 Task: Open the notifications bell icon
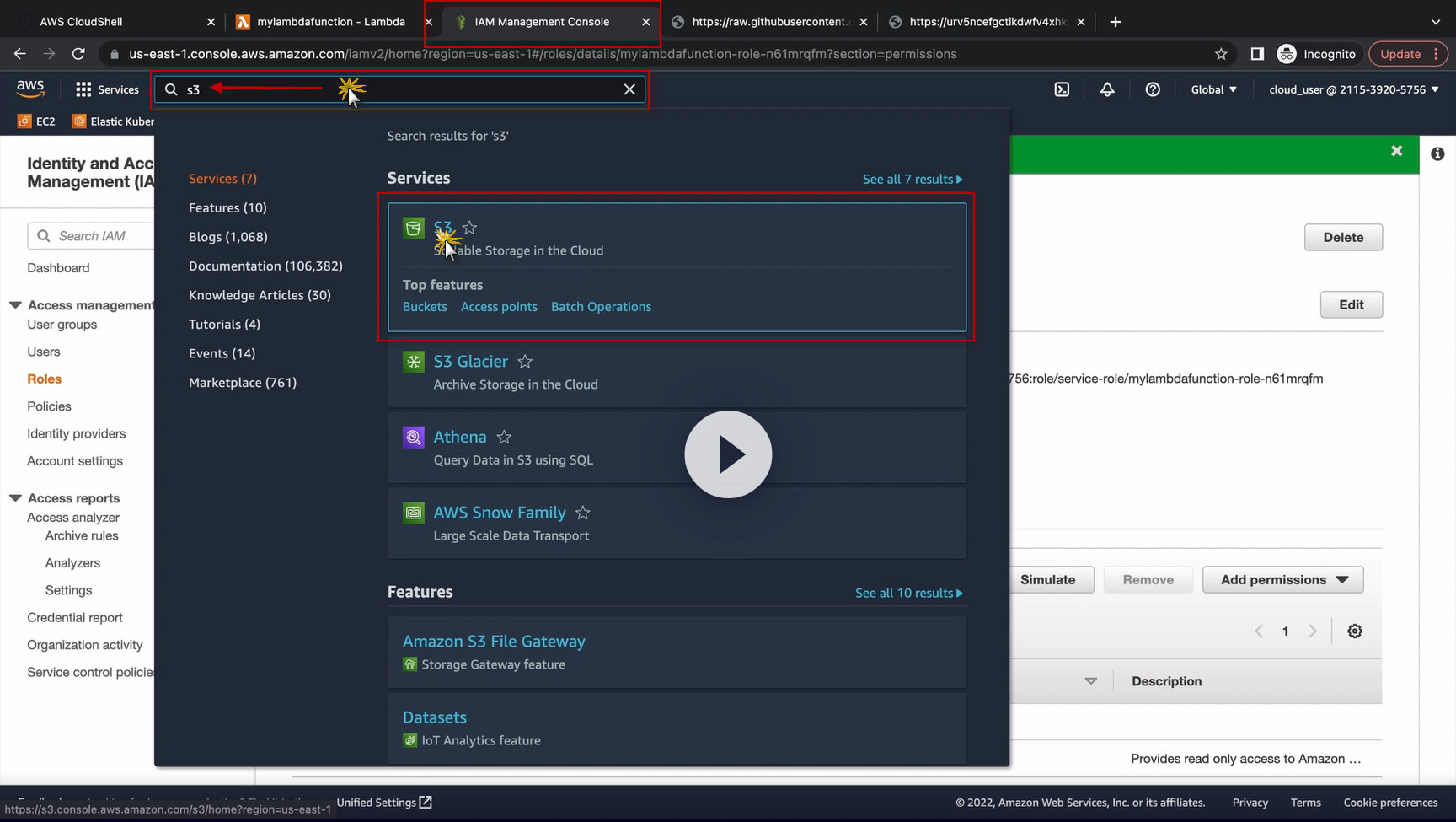click(1107, 89)
